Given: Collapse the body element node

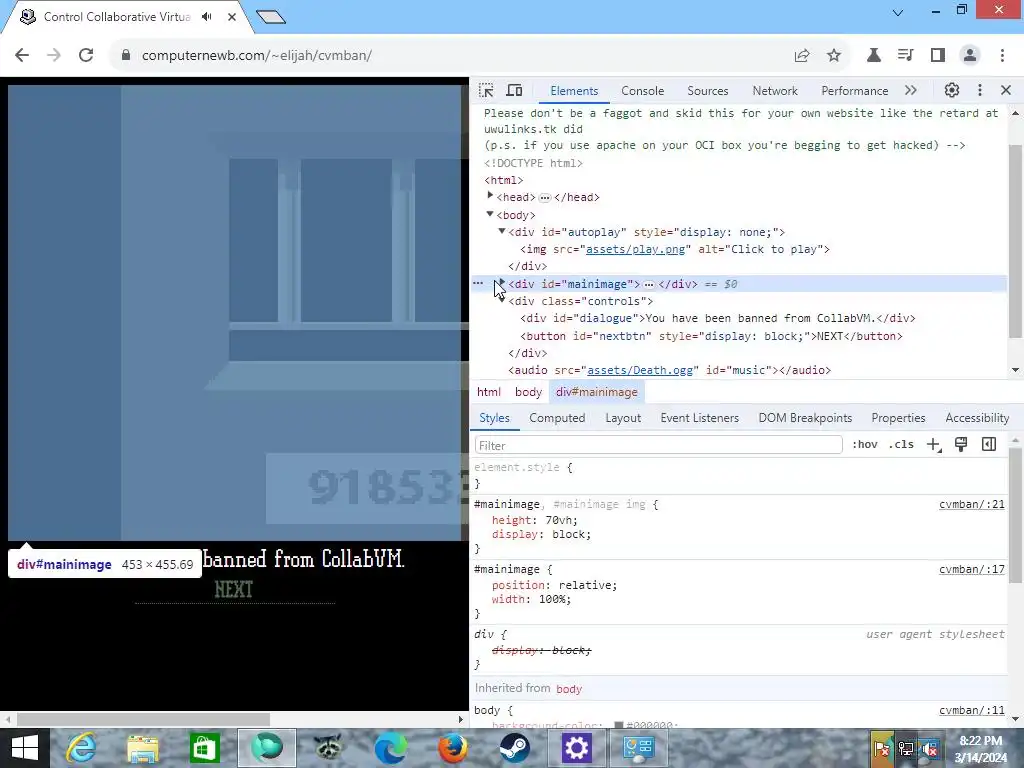Looking at the screenshot, I should (x=490, y=214).
